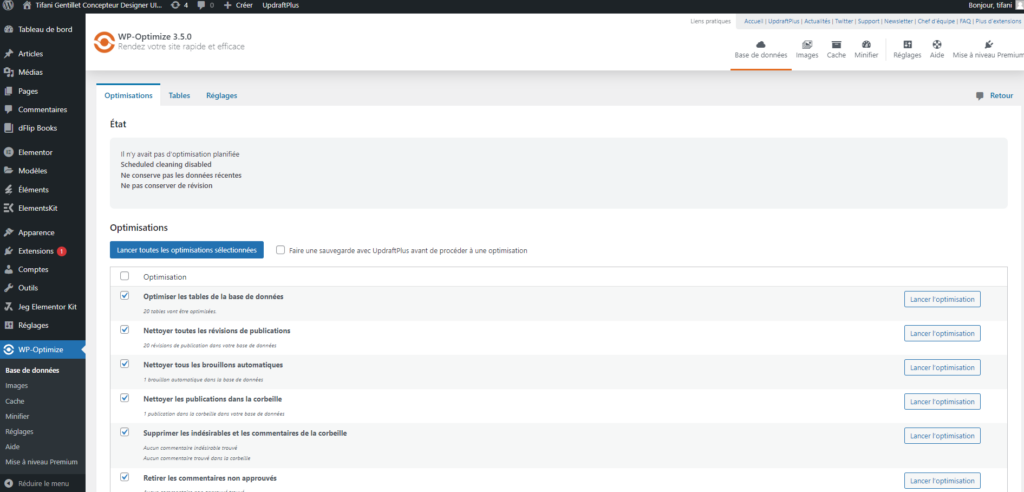This screenshot has height=492, width=1024.
Task: Switch to the Réglages tab
Action: pyautogui.click(x=221, y=95)
